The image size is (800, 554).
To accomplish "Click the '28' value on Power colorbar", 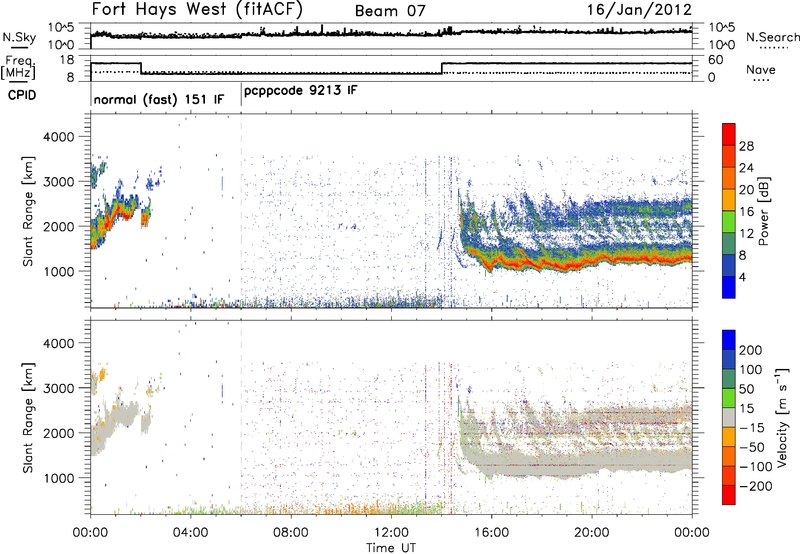I will (x=746, y=146).
